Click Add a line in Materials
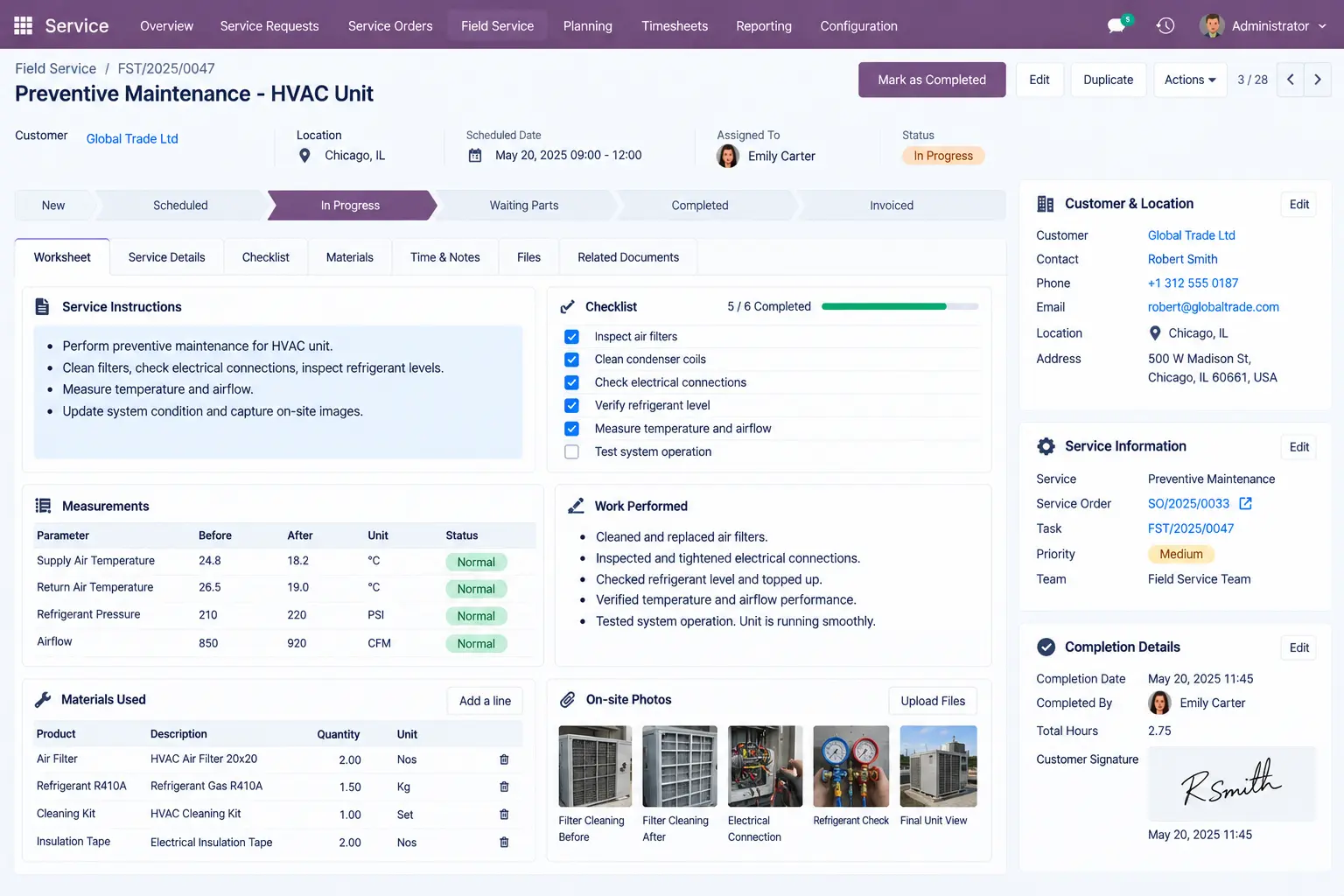Viewport: 1344px width, 896px height. 485,701
